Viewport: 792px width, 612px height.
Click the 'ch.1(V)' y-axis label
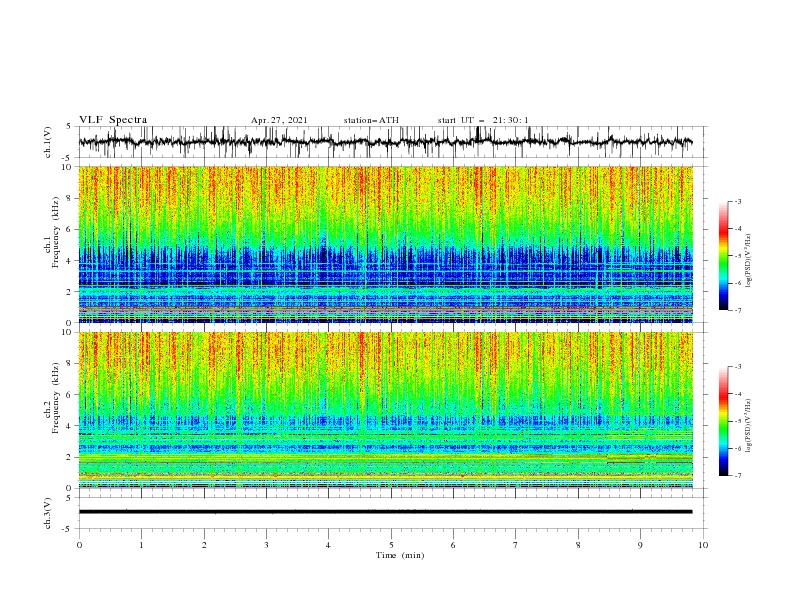[48, 142]
